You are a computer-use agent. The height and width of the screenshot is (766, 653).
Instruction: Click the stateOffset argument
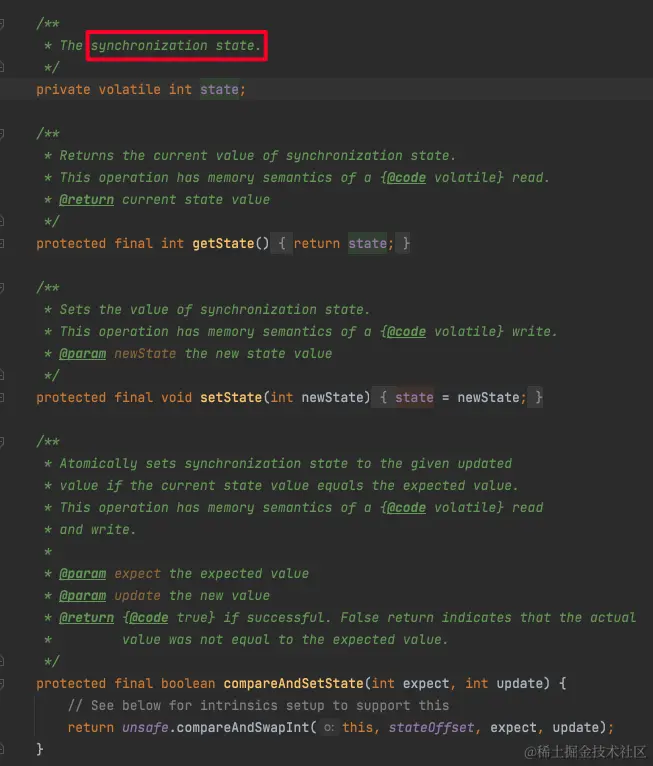point(431,727)
